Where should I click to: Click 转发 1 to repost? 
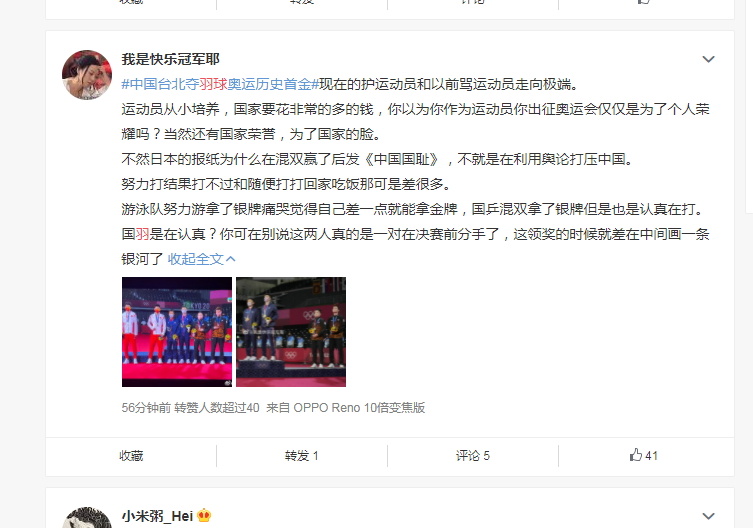pos(302,455)
